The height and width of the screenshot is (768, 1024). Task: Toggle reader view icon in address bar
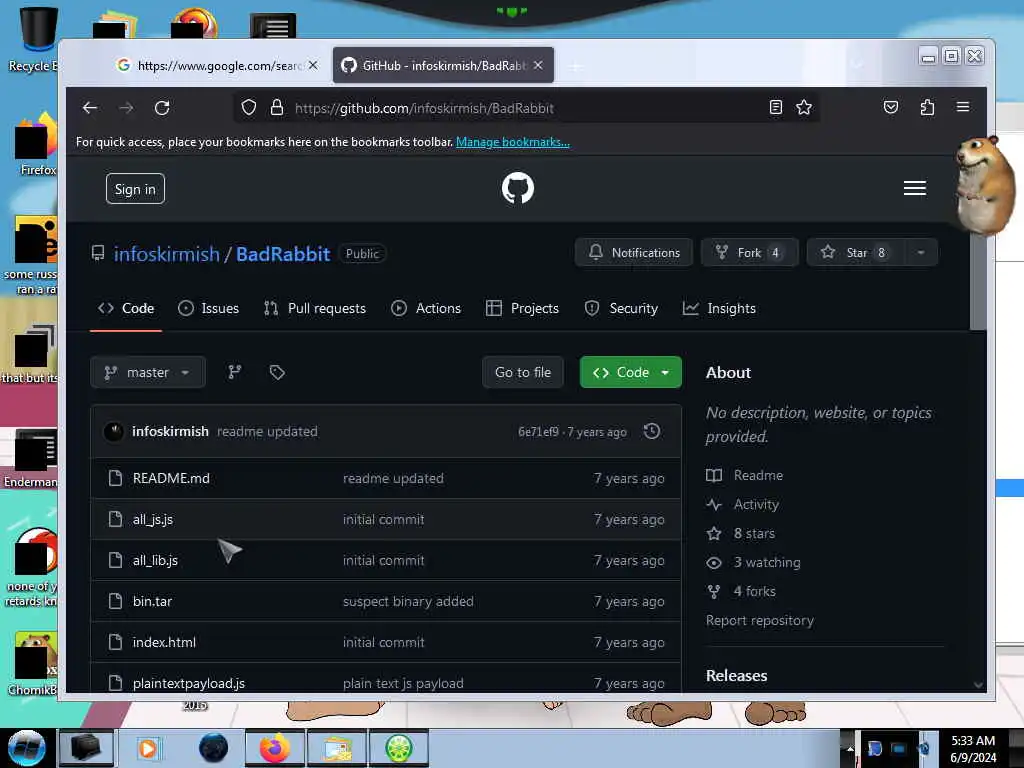[776, 108]
